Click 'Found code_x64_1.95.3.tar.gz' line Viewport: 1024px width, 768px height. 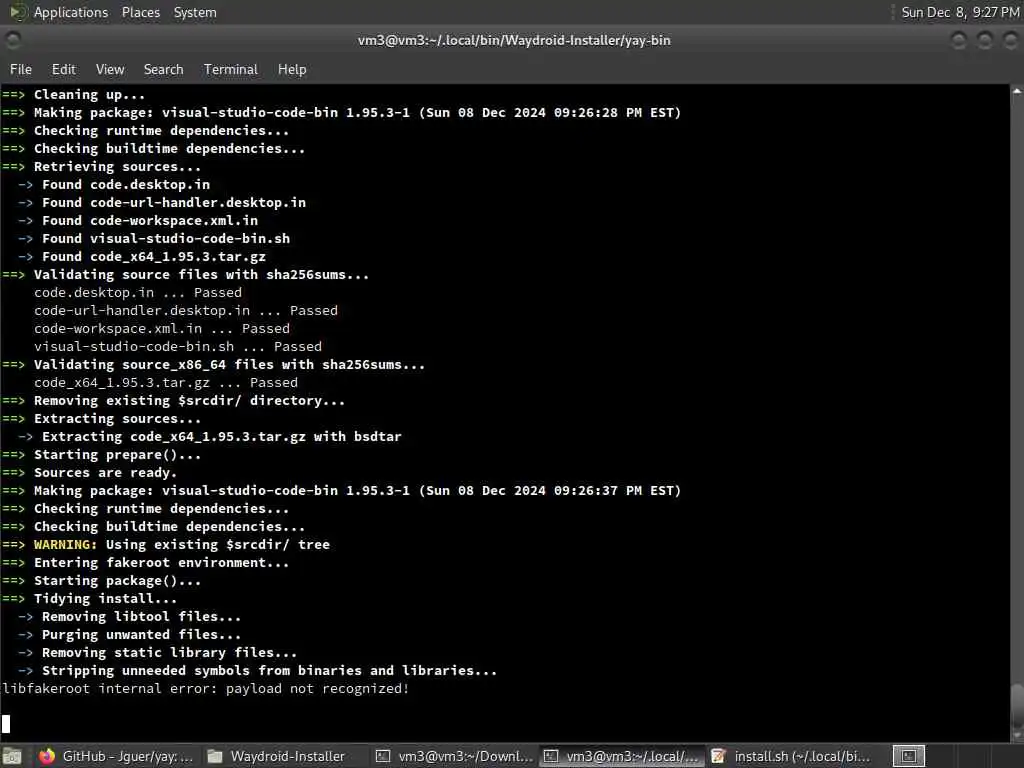[142, 257]
